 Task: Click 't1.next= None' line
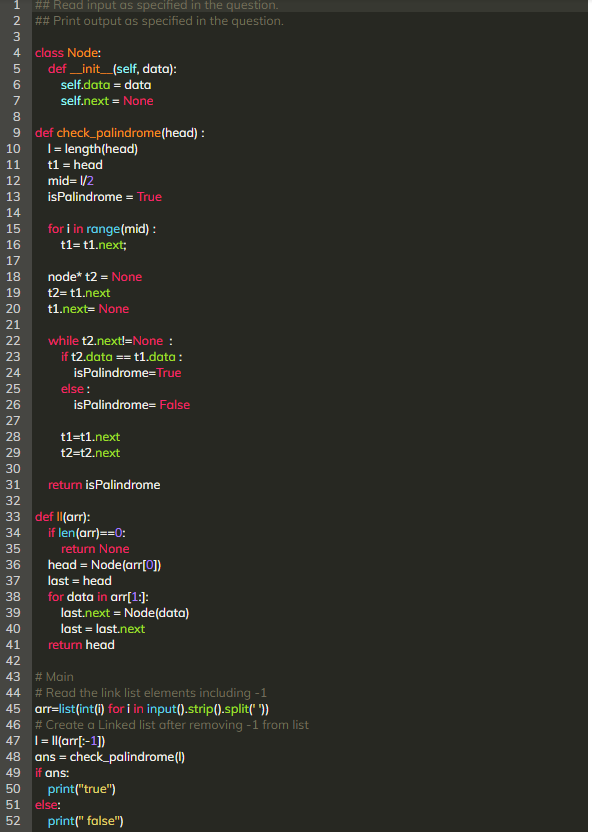click(x=89, y=309)
